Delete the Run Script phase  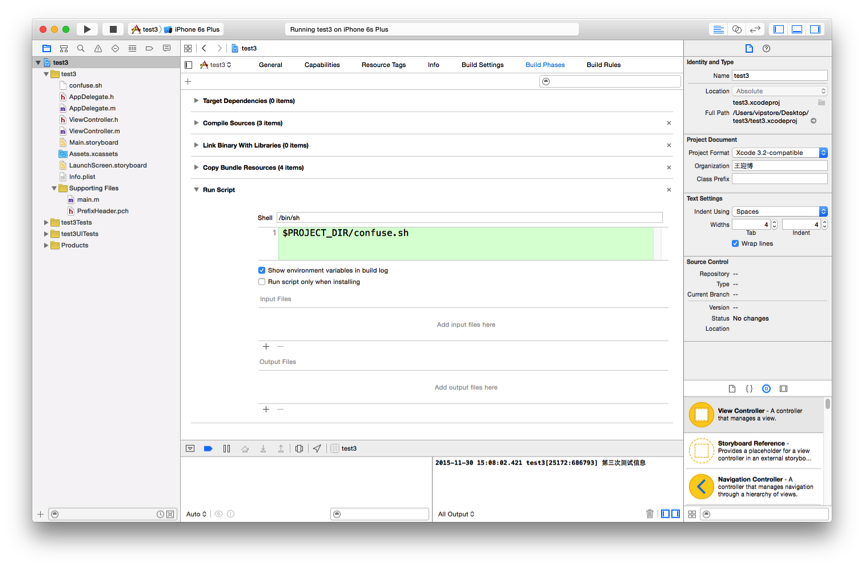click(669, 190)
